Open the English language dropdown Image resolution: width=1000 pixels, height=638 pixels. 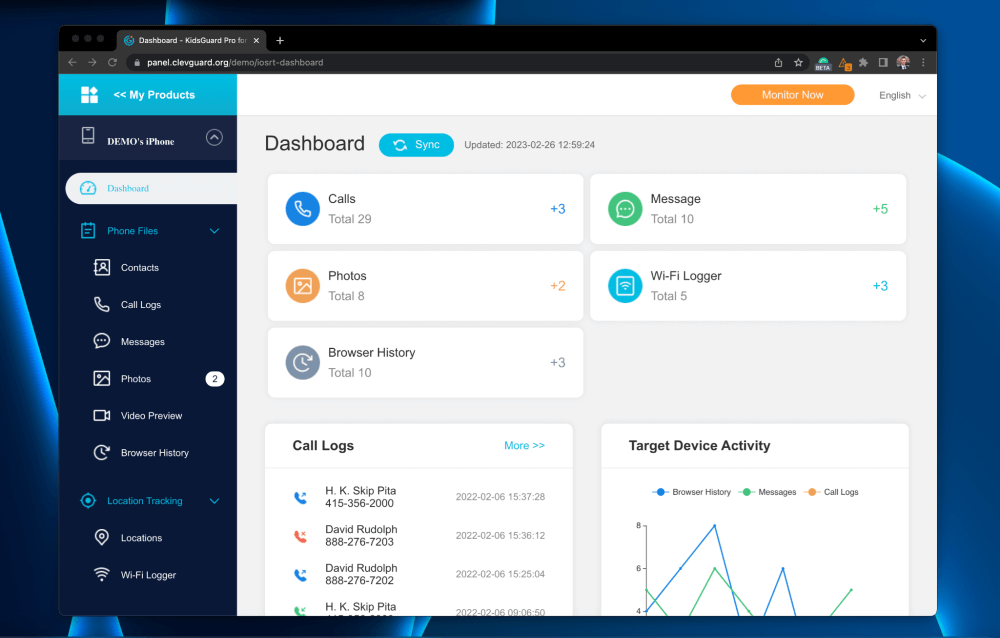click(x=902, y=95)
